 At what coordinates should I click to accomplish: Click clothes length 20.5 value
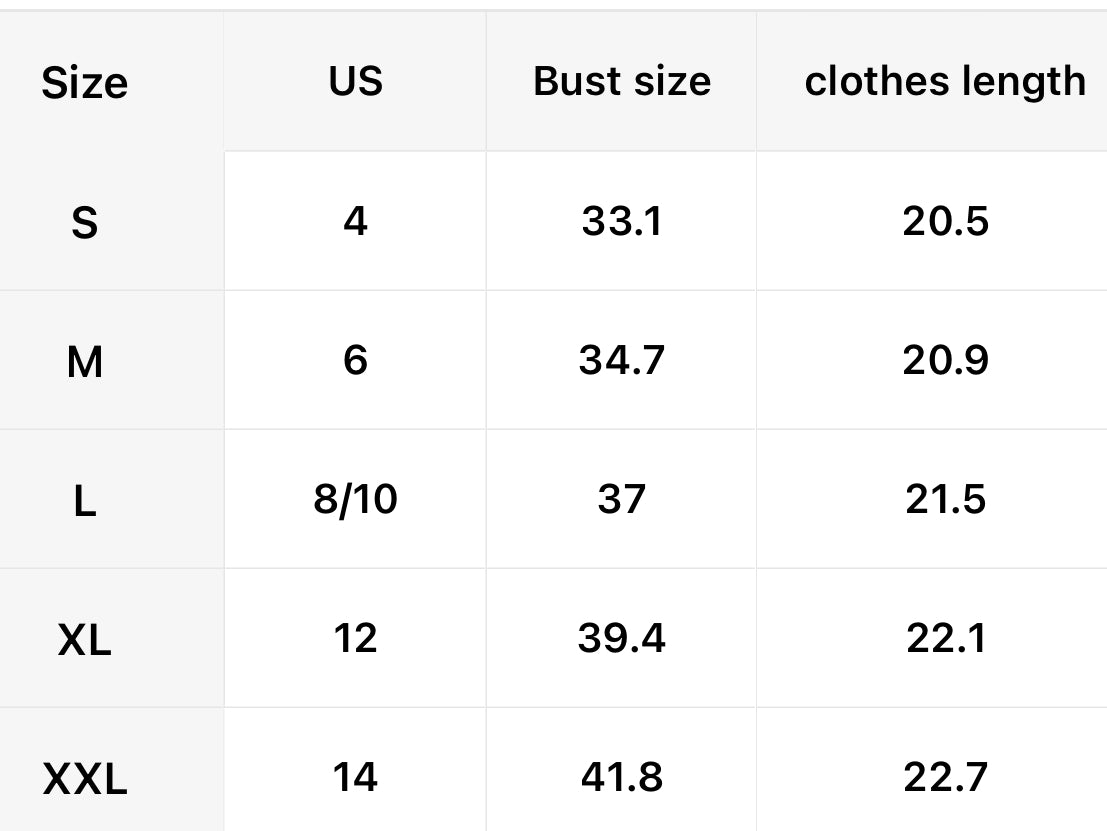click(x=945, y=220)
